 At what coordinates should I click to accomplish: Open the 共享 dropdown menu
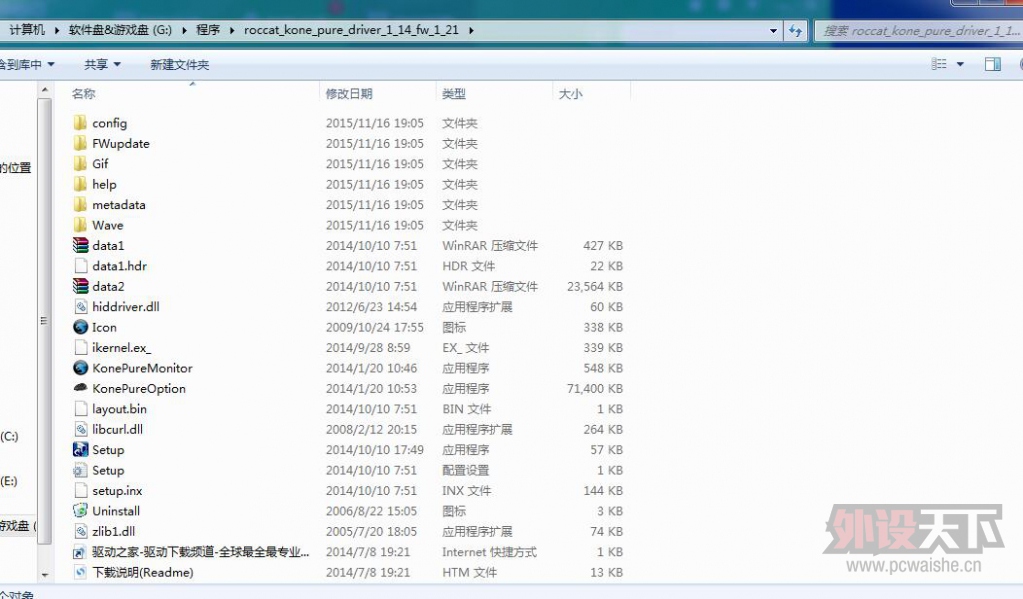pyautogui.click(x=102, y=64)
